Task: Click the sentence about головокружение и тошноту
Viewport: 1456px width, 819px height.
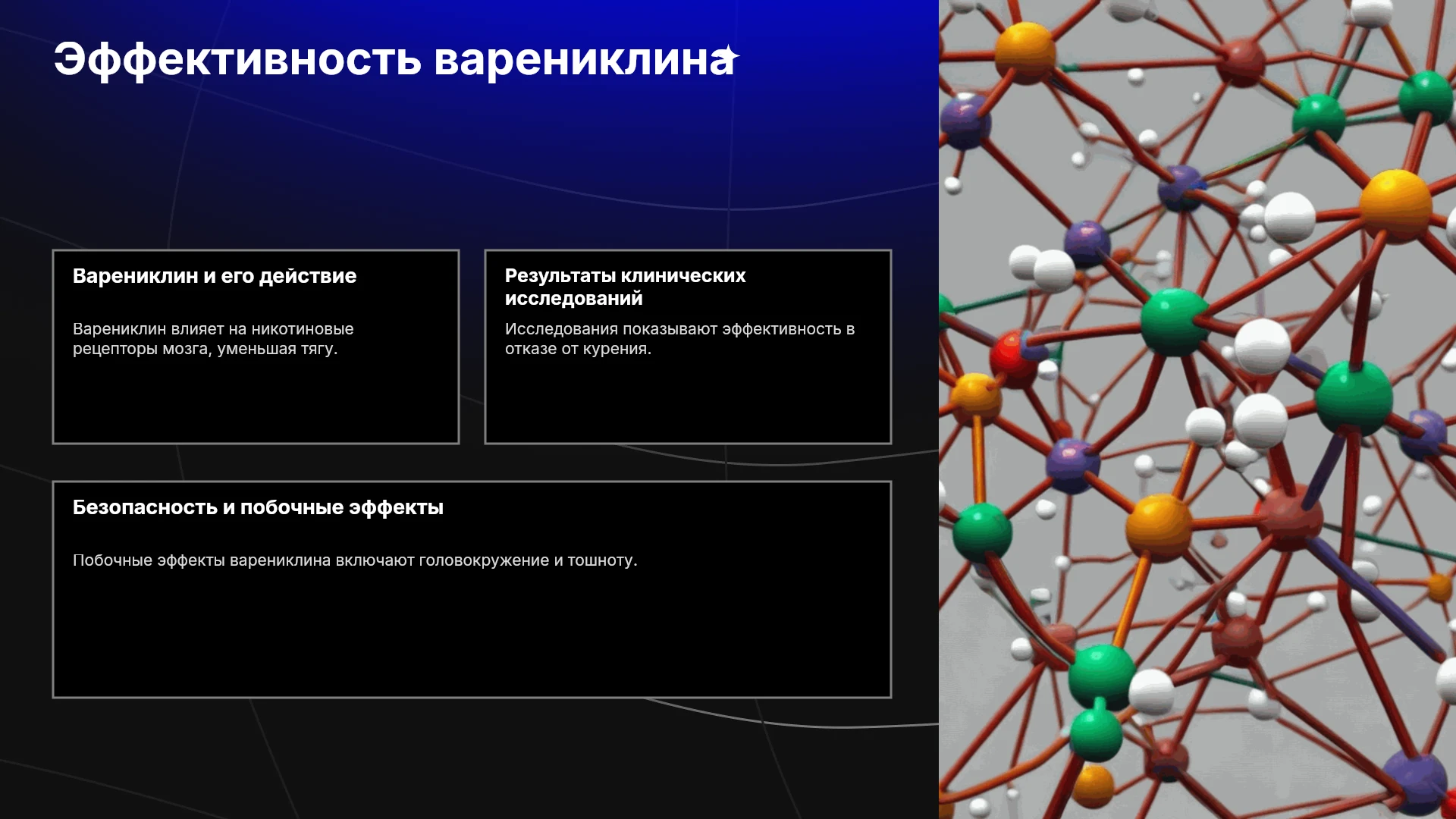Action: coord(355,560)
